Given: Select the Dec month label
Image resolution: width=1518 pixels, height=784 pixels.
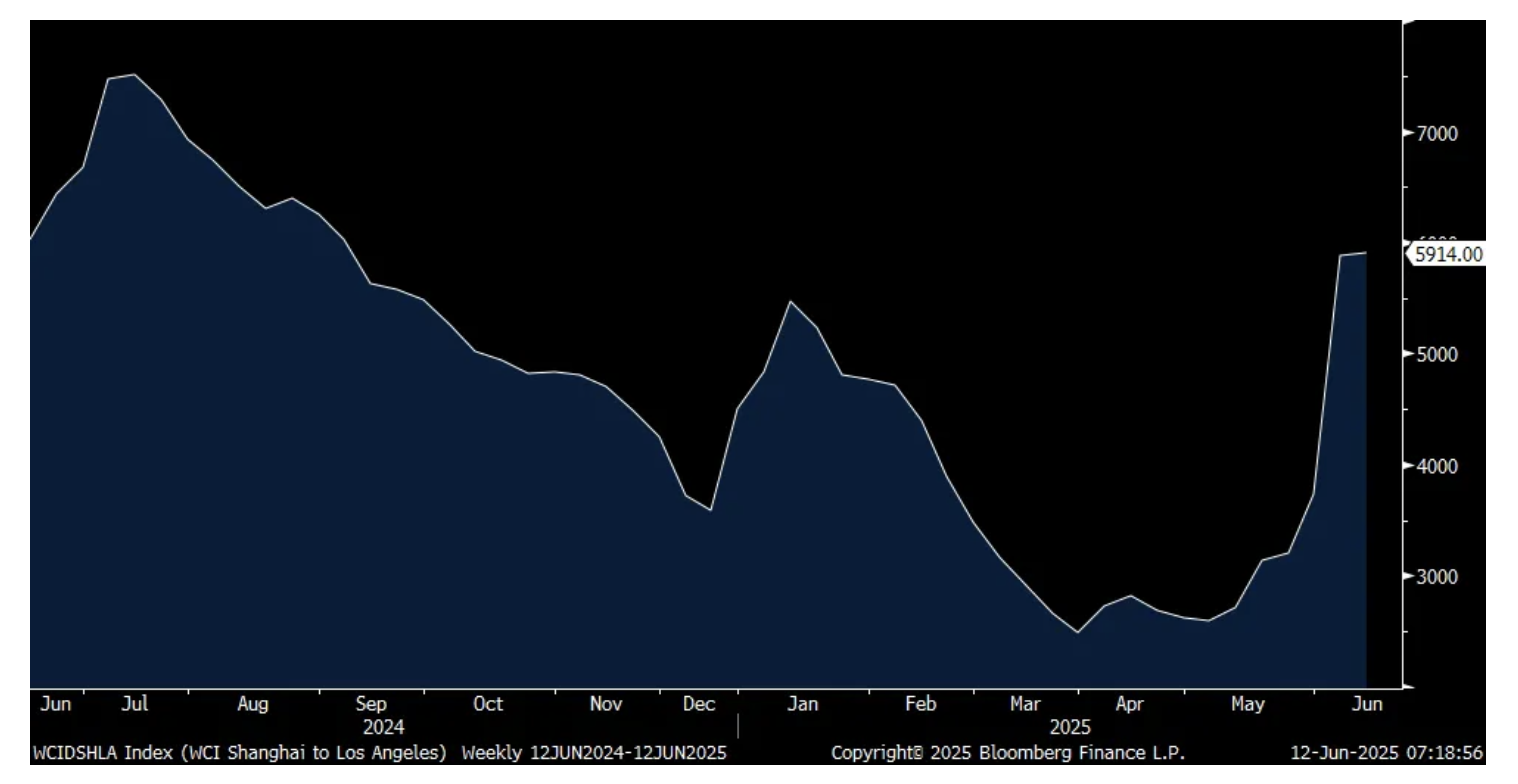Looking at the screenshot, I should pos(699,704).
